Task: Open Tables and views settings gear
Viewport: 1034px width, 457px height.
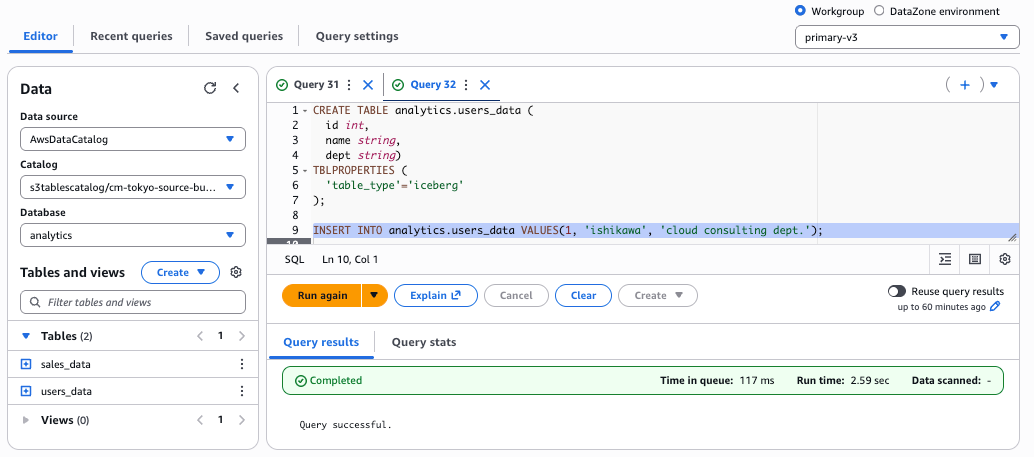Action: (x=237, y=272)
